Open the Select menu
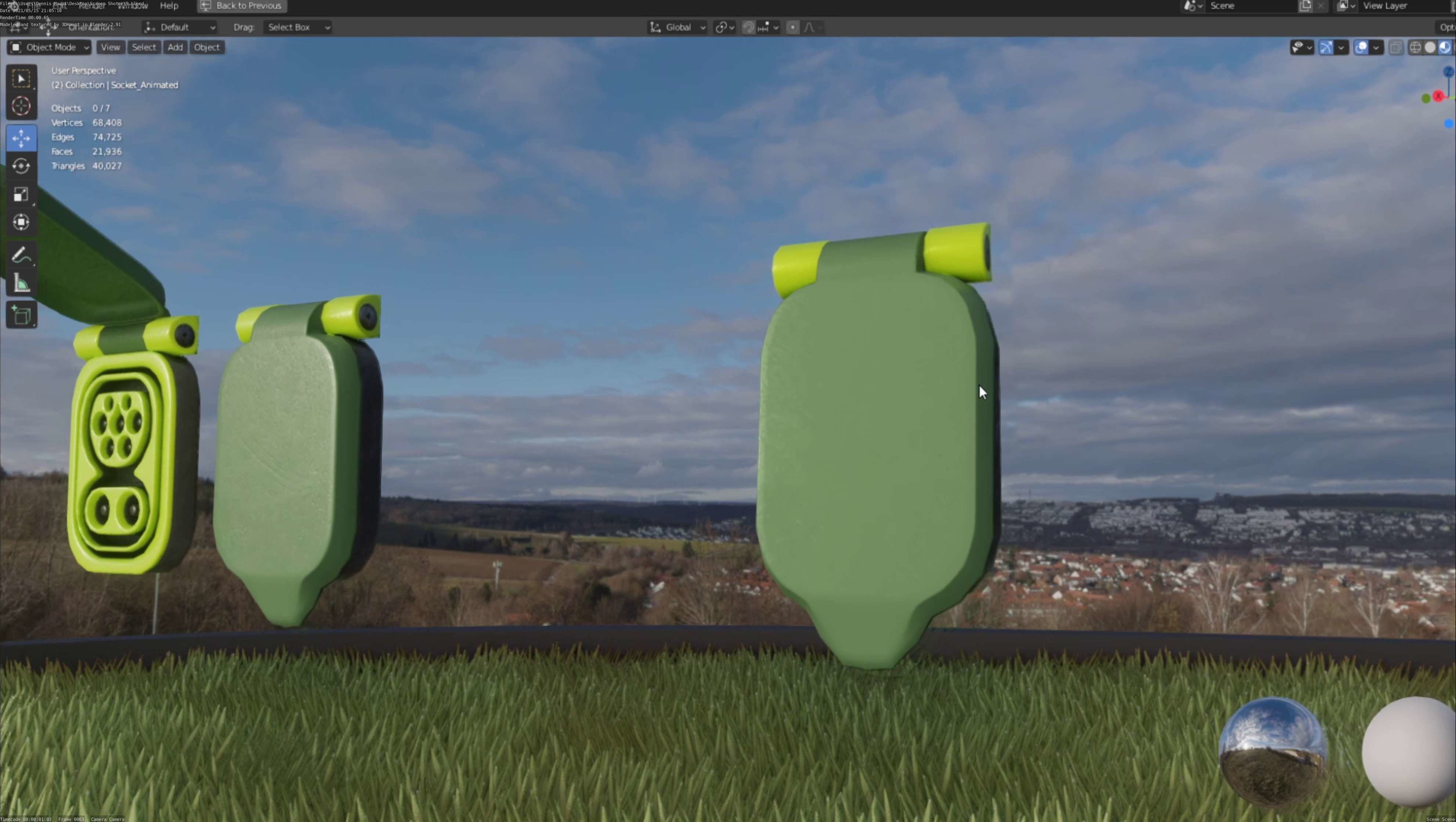 (144, 47)
